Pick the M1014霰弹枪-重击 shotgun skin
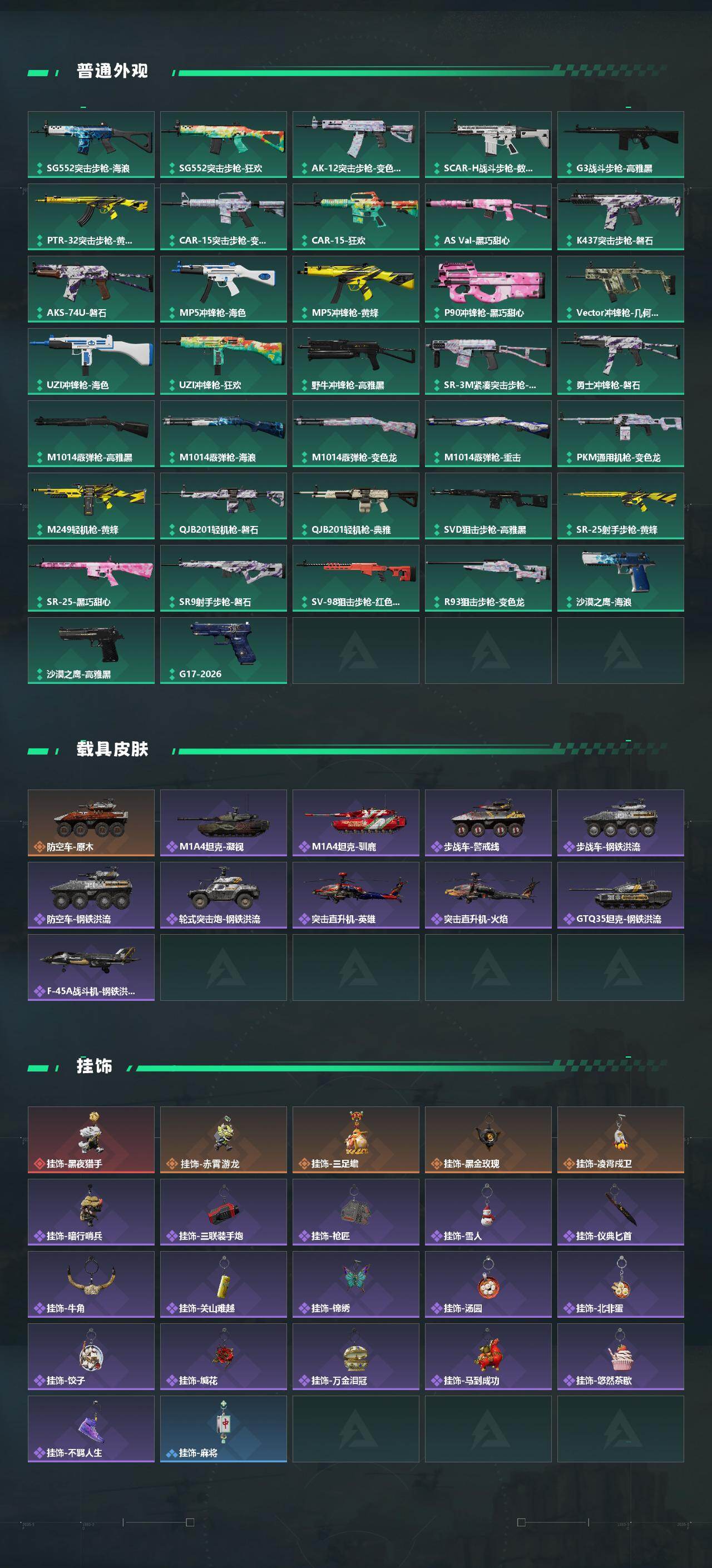The image size is (712, 1568). [x=488, y=433]
